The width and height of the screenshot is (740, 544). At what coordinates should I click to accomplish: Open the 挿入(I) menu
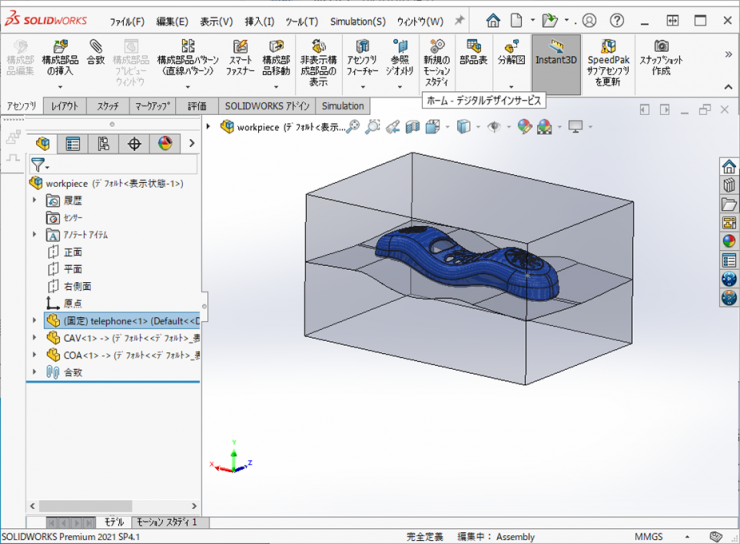click(x=259, y=21)
